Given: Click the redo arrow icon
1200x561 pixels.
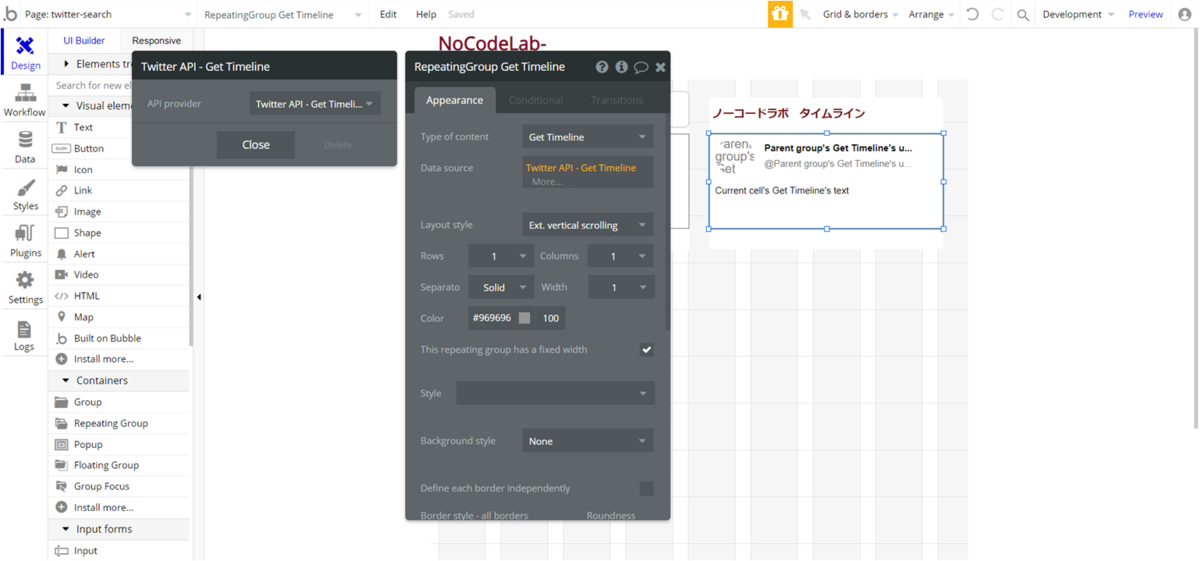Looking at the screenshot, I should (x=997, y=14).
